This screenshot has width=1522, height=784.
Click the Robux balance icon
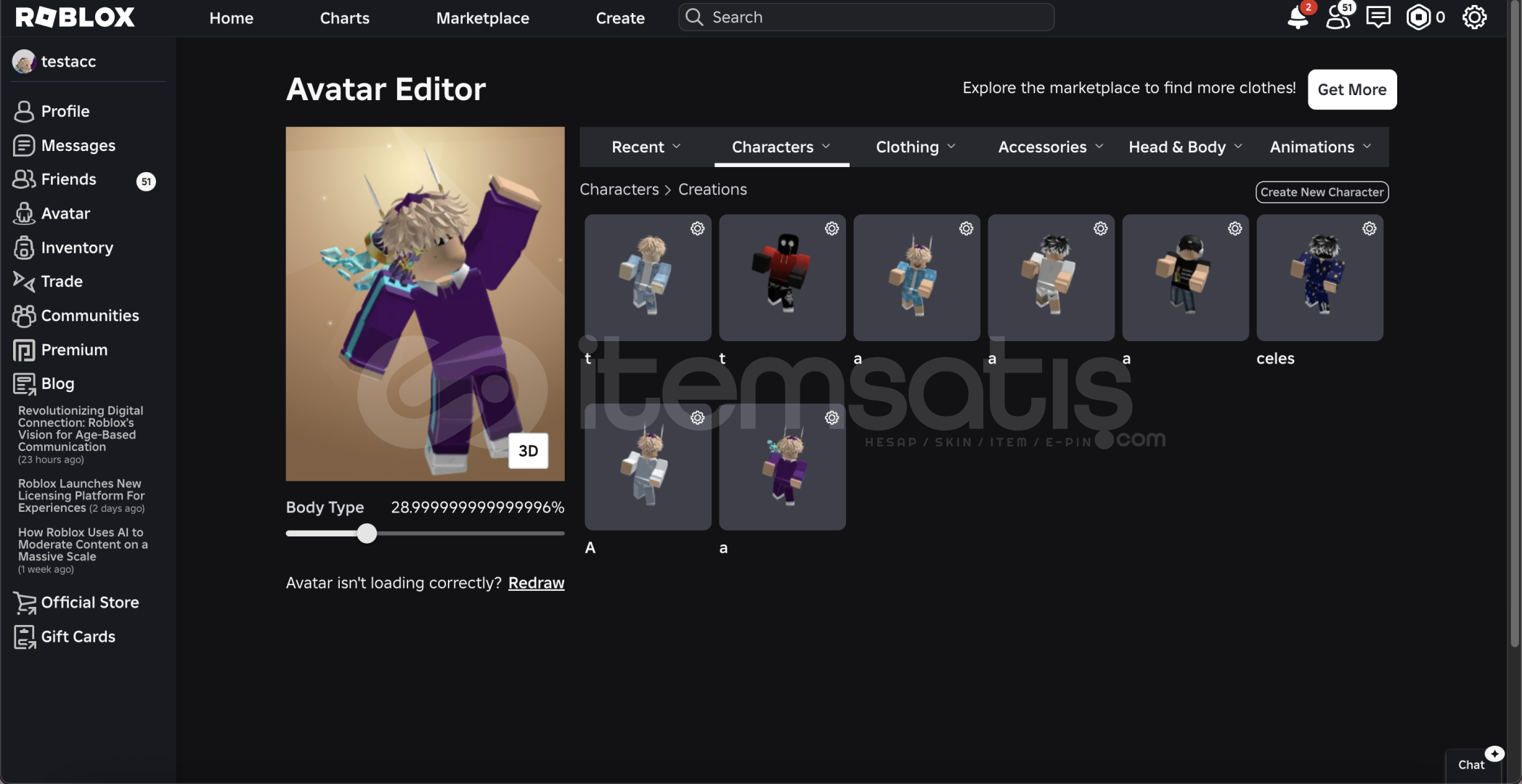point(1417,17)
